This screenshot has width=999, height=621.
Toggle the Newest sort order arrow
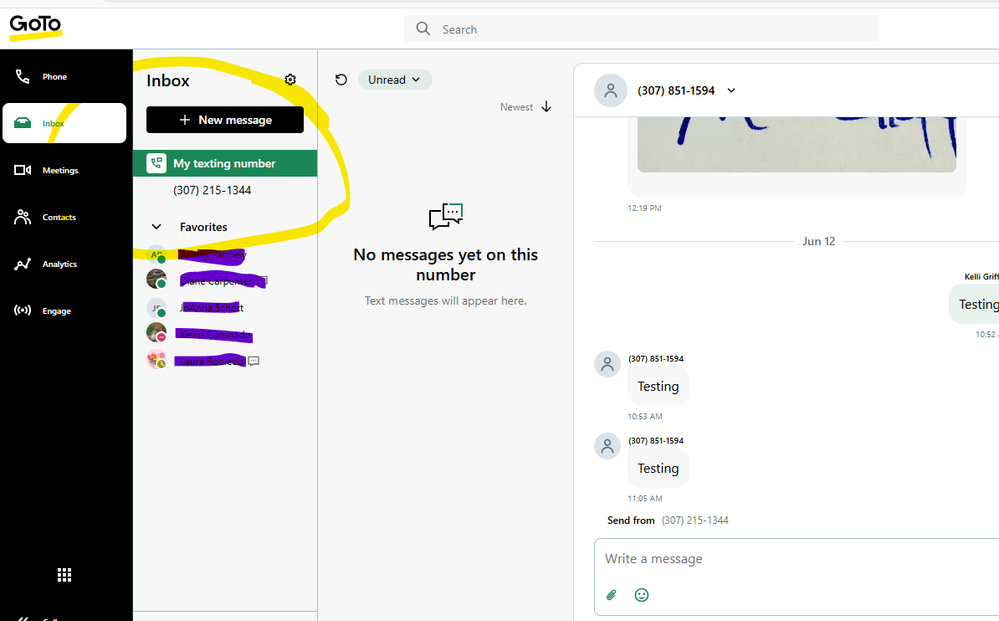546,107
